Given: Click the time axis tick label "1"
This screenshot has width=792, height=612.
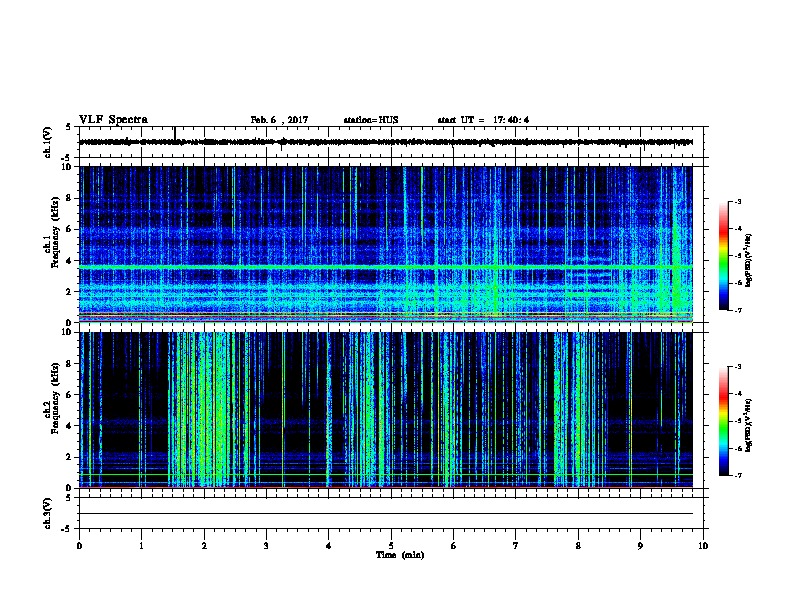Looking at the screenshot, I should (141, 546).
